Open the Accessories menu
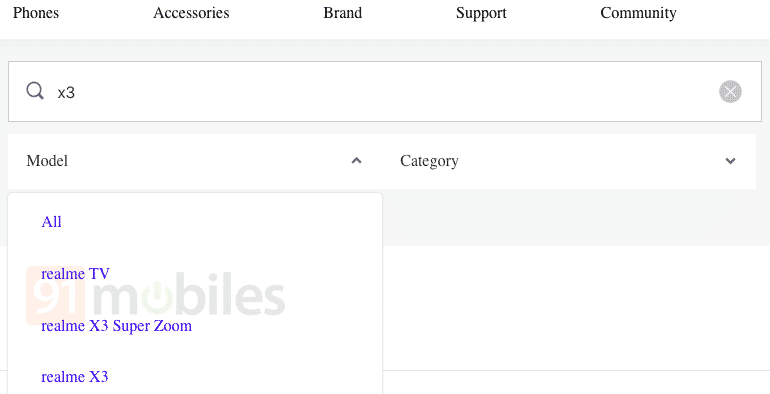The width and height of the screenshot is (770, 394). [191, 13]
